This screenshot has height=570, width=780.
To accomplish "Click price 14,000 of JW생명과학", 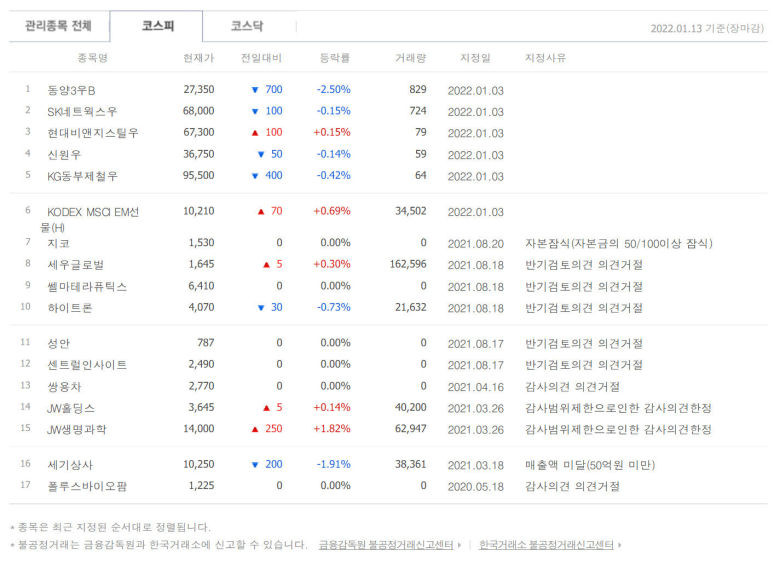I will click(198, 429).
